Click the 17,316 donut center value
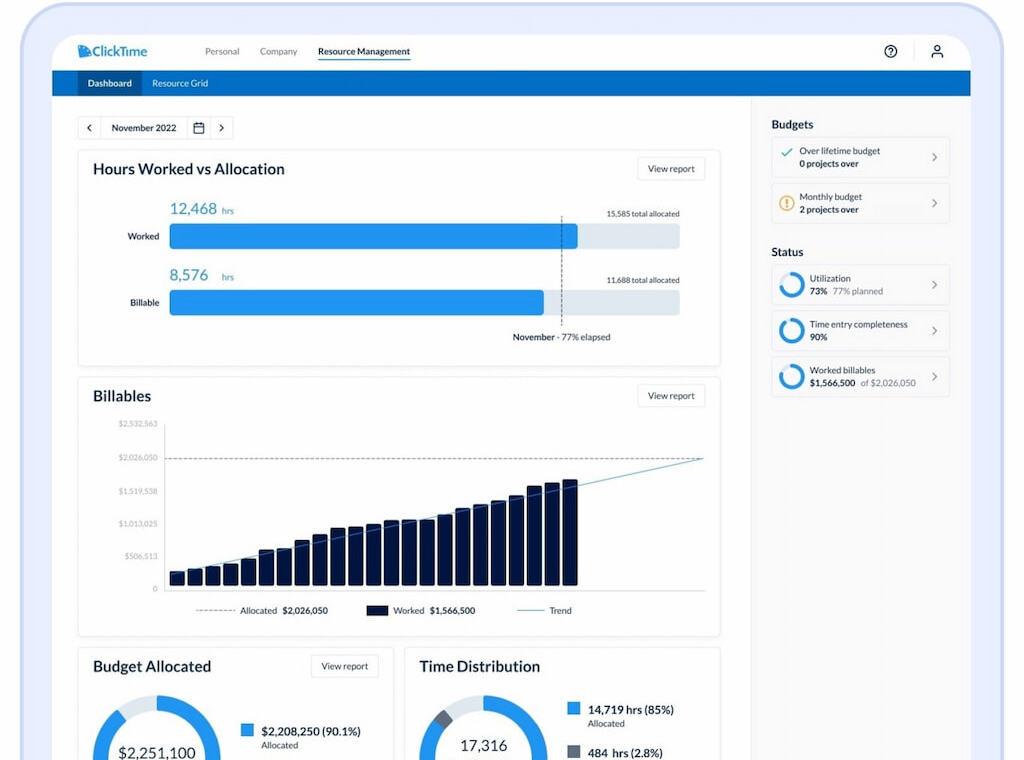Screen dimensions: 1024x760 (x=483, y=746)
